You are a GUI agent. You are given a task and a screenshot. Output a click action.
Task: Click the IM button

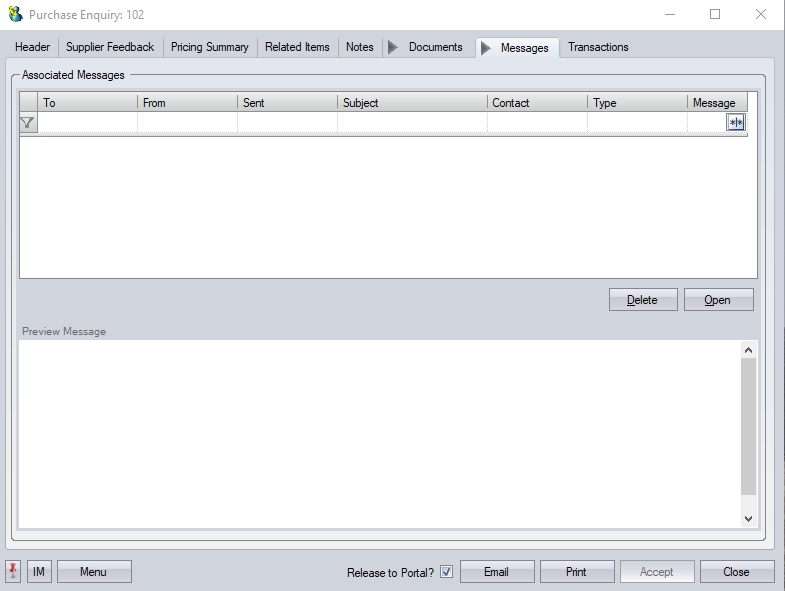39,571
